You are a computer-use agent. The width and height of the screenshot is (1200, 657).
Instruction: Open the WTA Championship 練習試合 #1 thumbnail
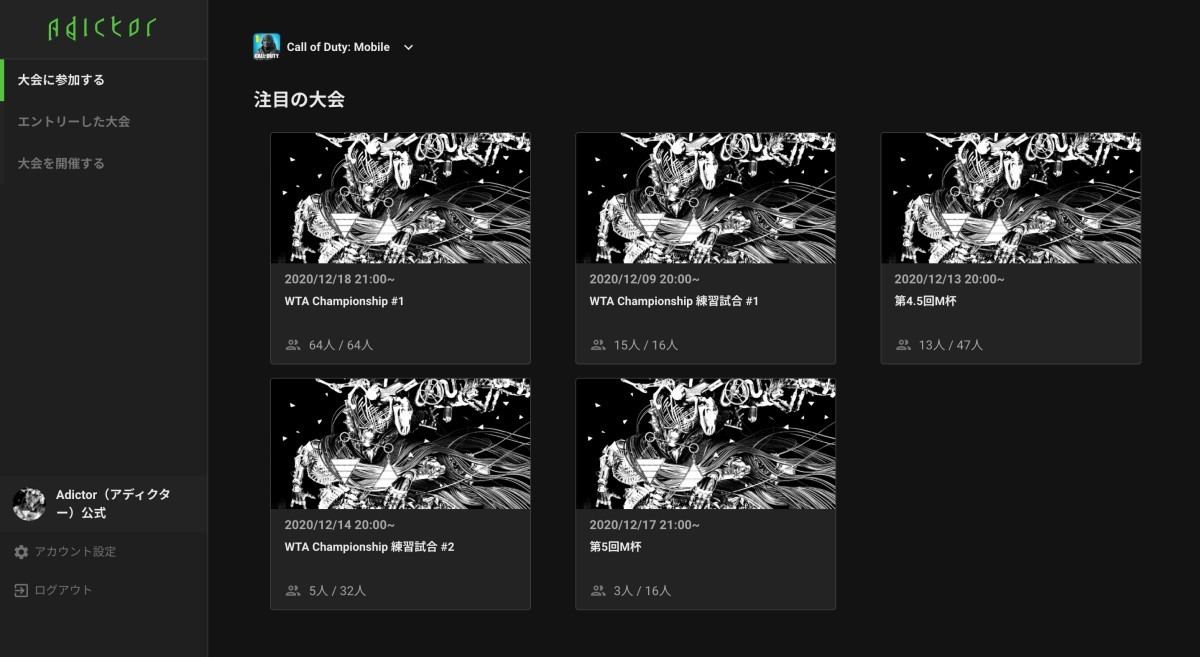(x=706, y=198)
